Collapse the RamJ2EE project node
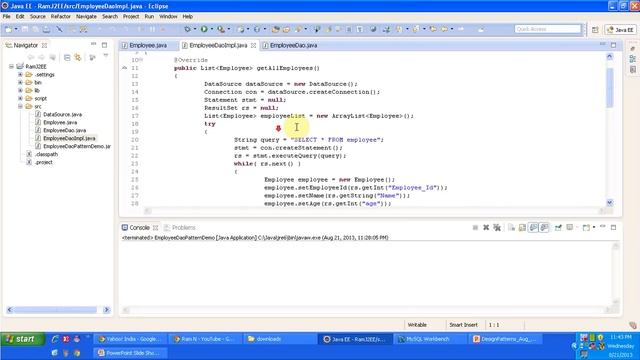This screenshot has height=360, width=640. (x=11, y=66)
